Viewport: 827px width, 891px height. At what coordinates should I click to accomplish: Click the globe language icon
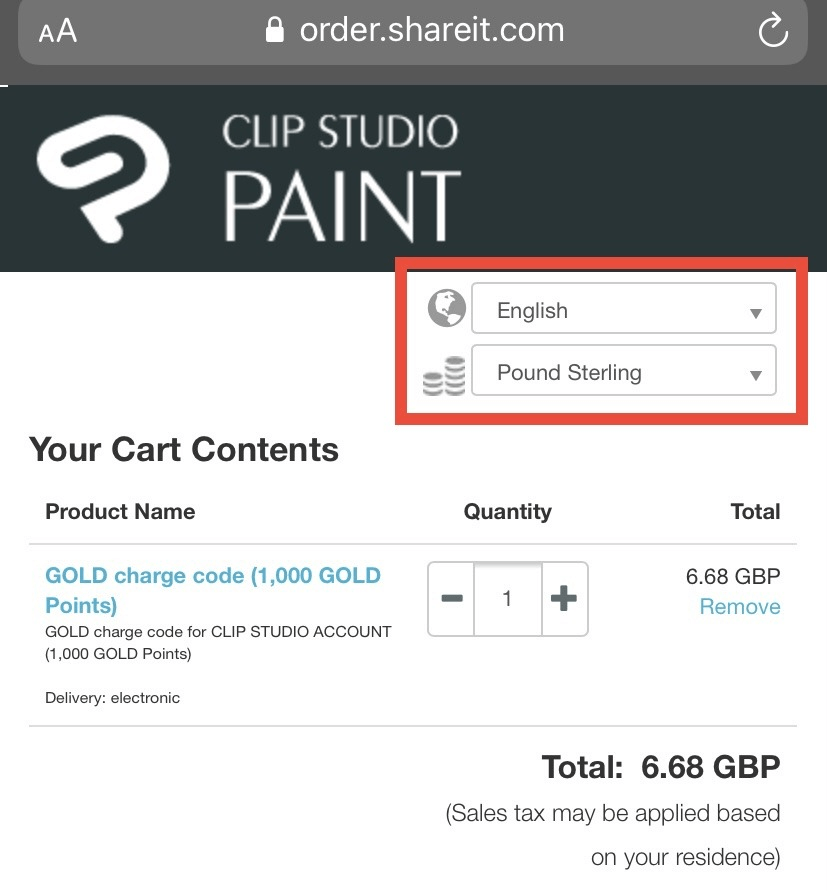pos(447,308)
